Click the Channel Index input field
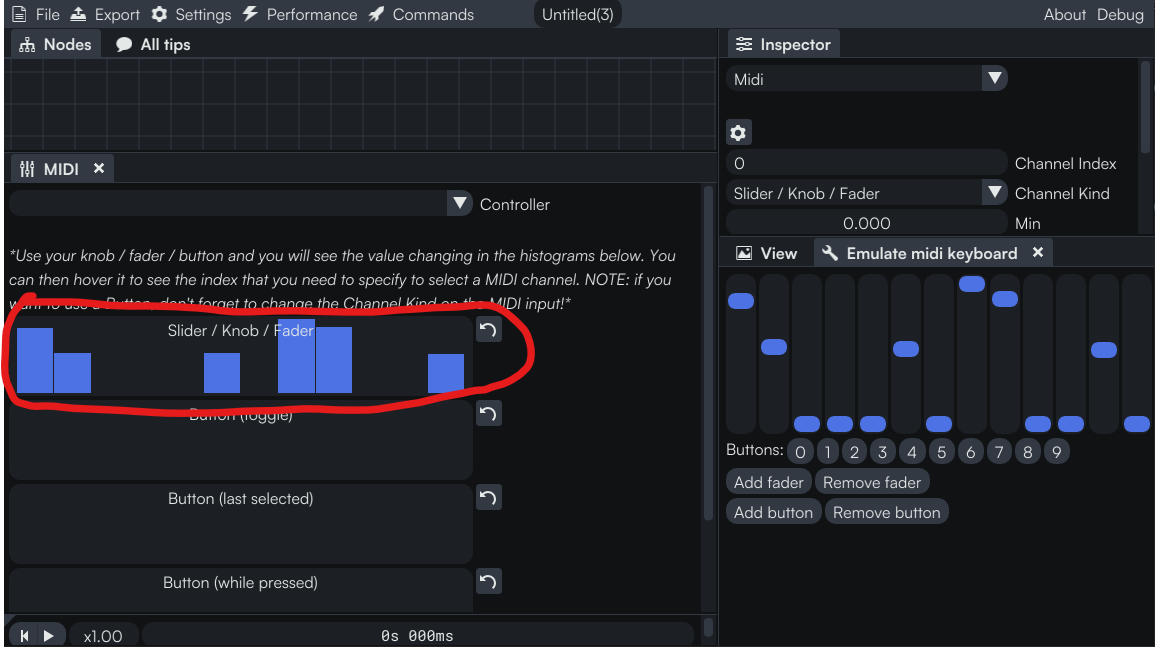Screen dimensions: 1155x647 (866, 163)
